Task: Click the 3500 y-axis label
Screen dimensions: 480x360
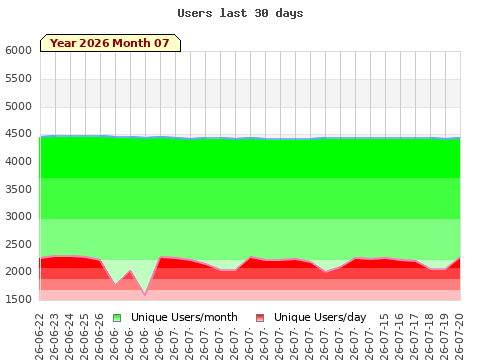Action: coord(18,189)
